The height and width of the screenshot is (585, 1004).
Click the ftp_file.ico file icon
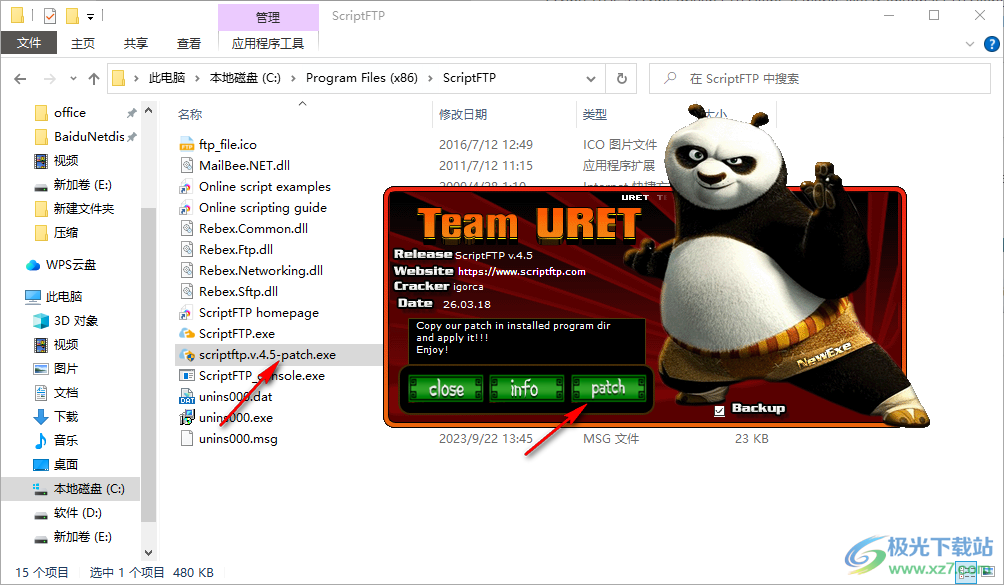[186, 145]
